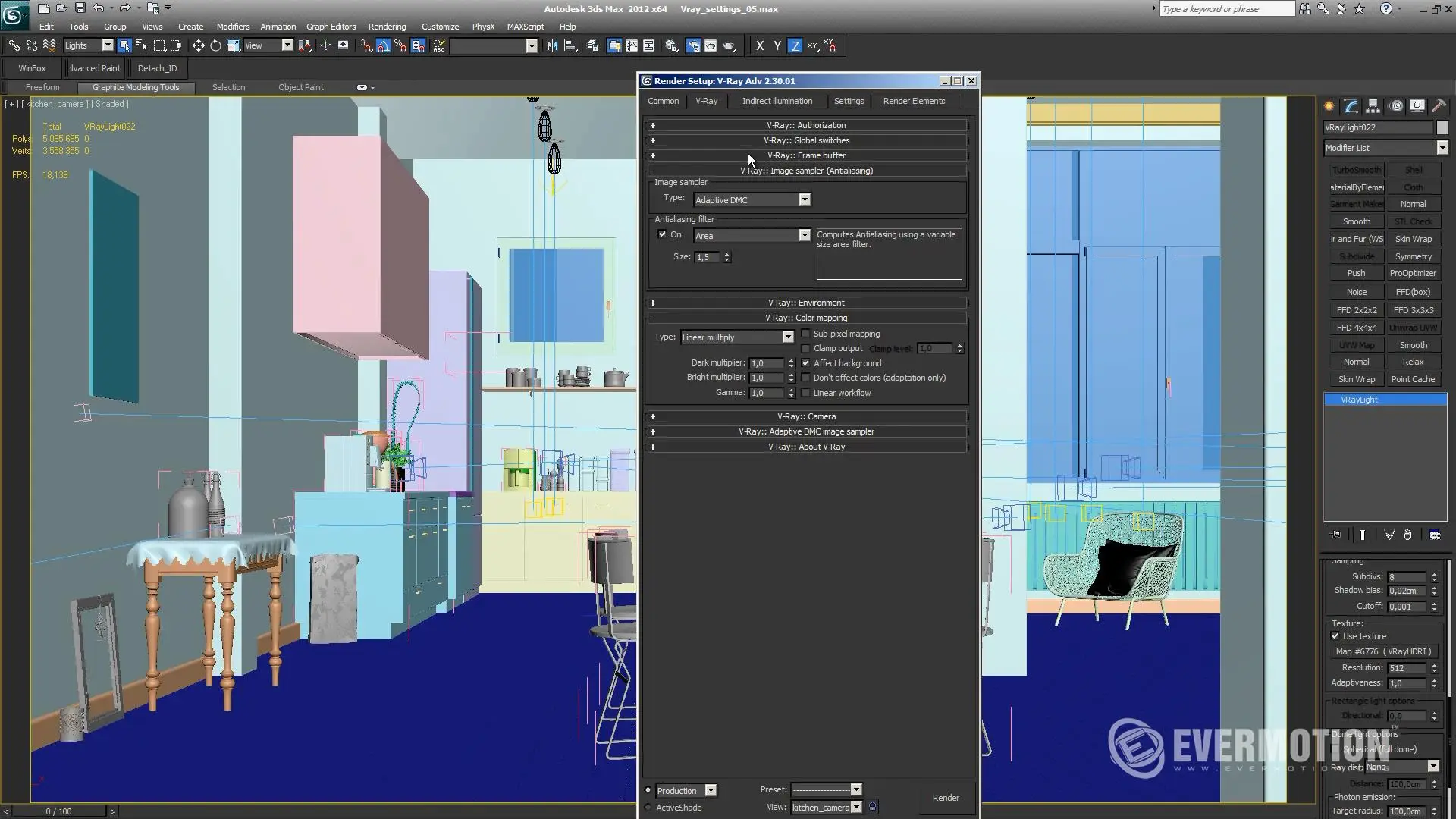Uncheck Affect background checkbox
Viewport: 1456px width, 819px height.
tap(805, 363)
